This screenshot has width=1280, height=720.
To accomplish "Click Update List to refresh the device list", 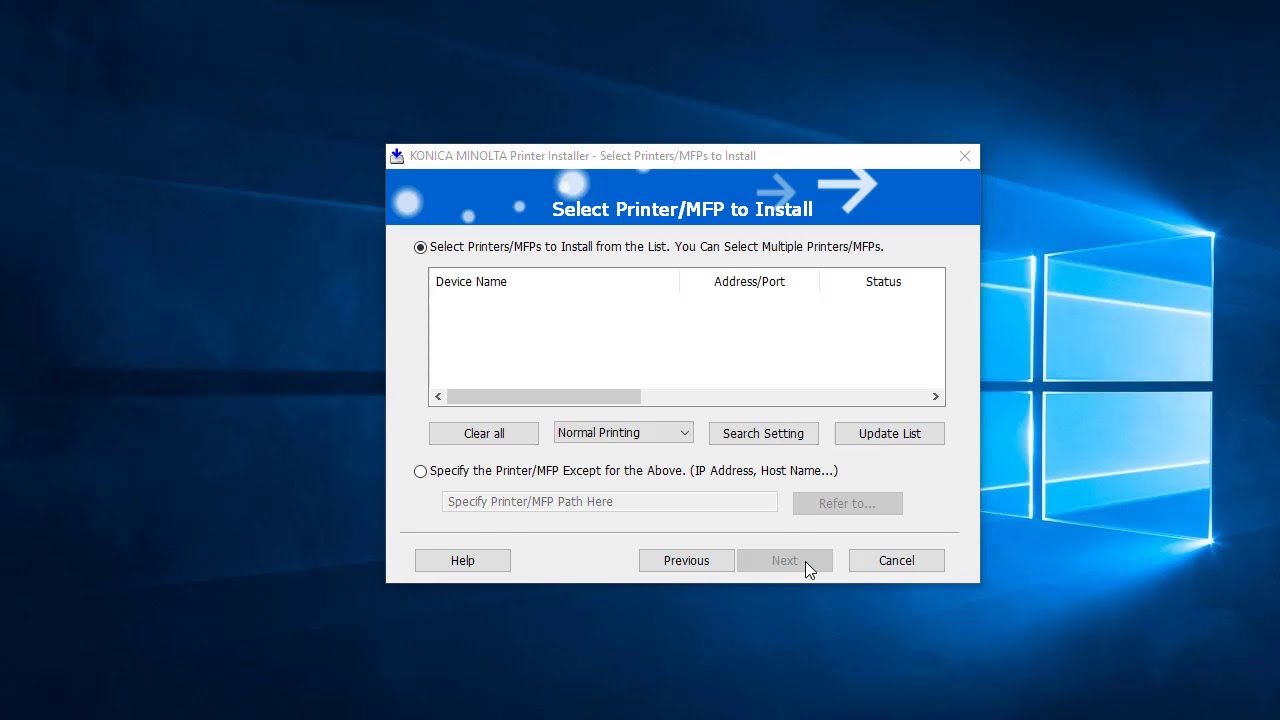I will 889,433.
